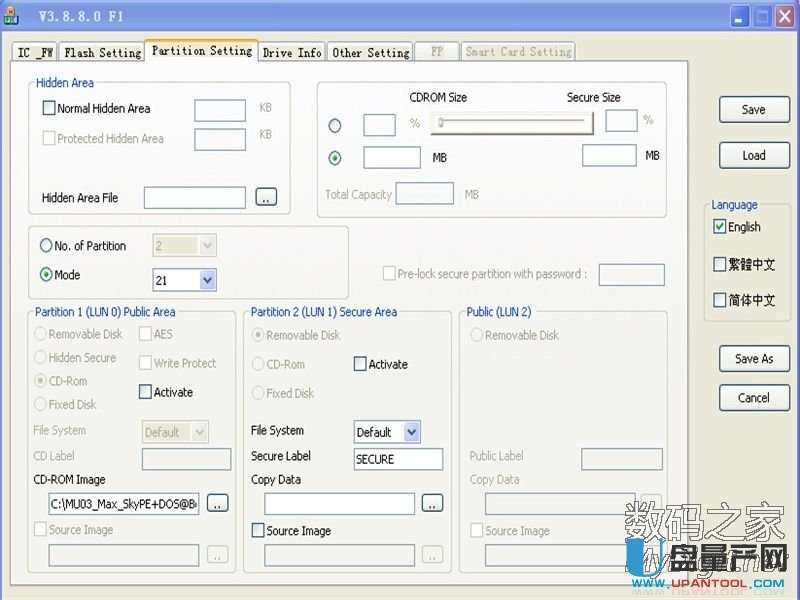
Task: Open File System dropdown in Partition 2
Action: pyautogui.click(x=410, y=431)
